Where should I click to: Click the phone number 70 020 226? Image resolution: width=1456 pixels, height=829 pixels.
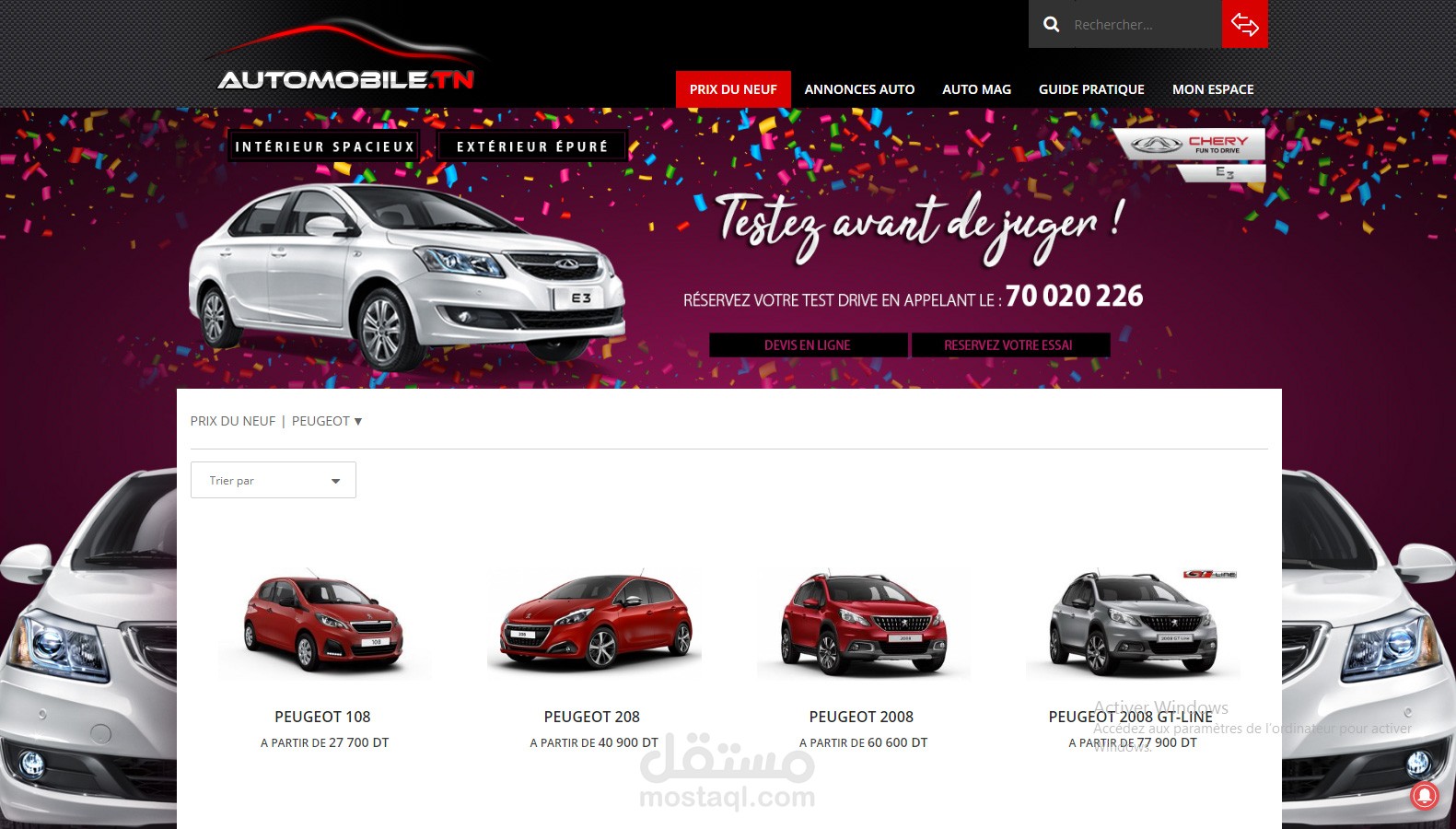coord(1074,296)
